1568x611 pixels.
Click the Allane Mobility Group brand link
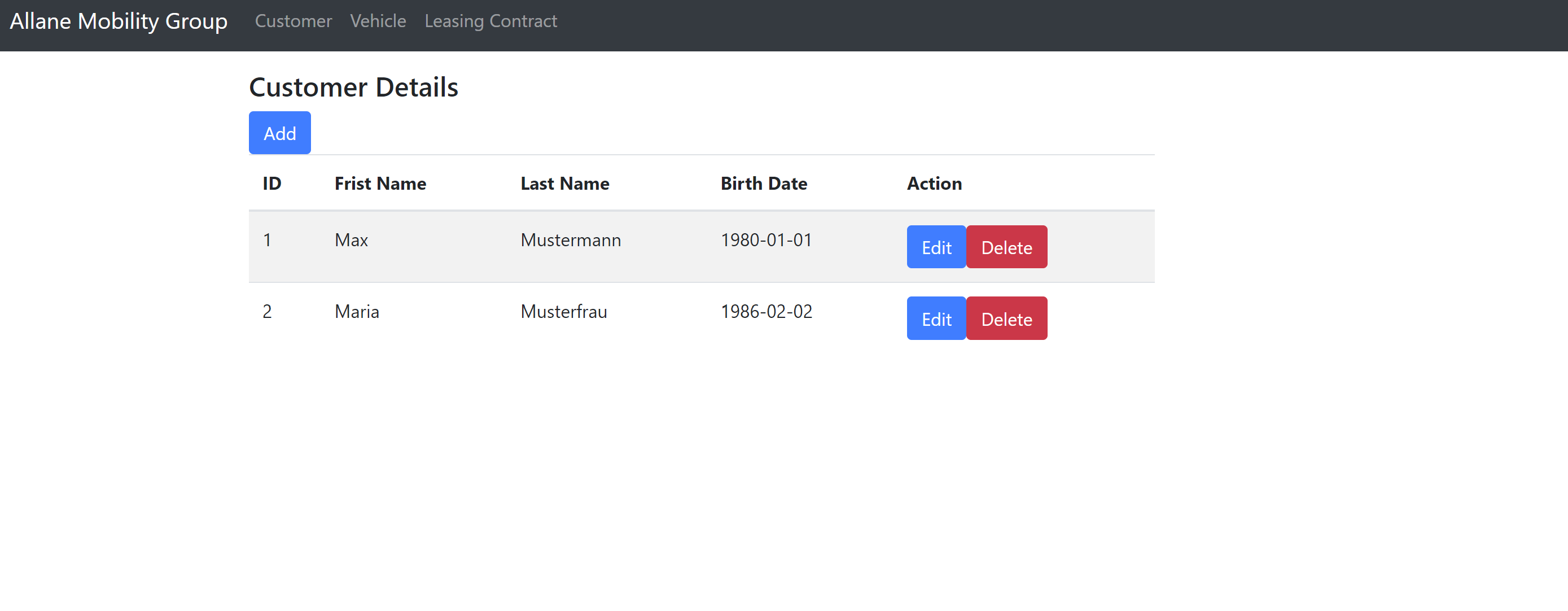pos(119,21)
